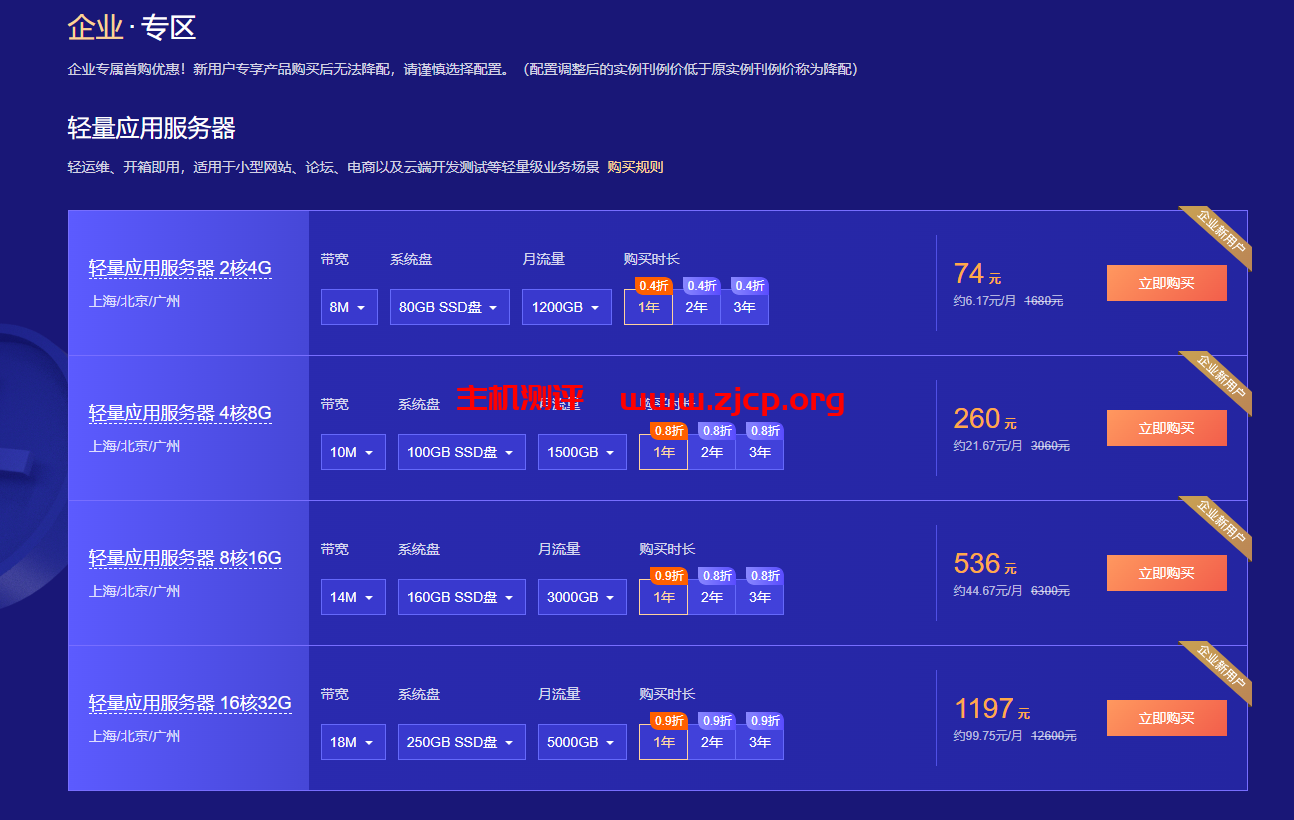Open the 14M bandwidth dropdown
This screenshot has height=820, width=1294.
[x=353, y=597]
